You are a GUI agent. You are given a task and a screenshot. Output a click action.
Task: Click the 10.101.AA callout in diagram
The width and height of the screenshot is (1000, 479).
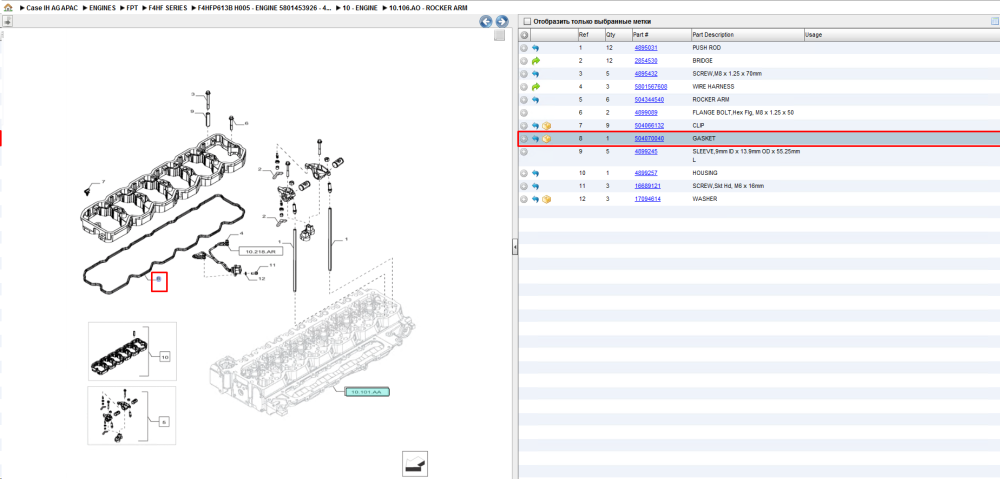[x=367, y=392]
